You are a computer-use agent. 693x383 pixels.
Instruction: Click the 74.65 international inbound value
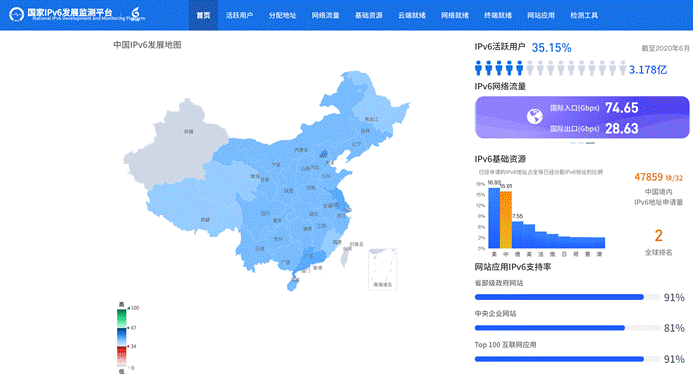click(621, 108)
